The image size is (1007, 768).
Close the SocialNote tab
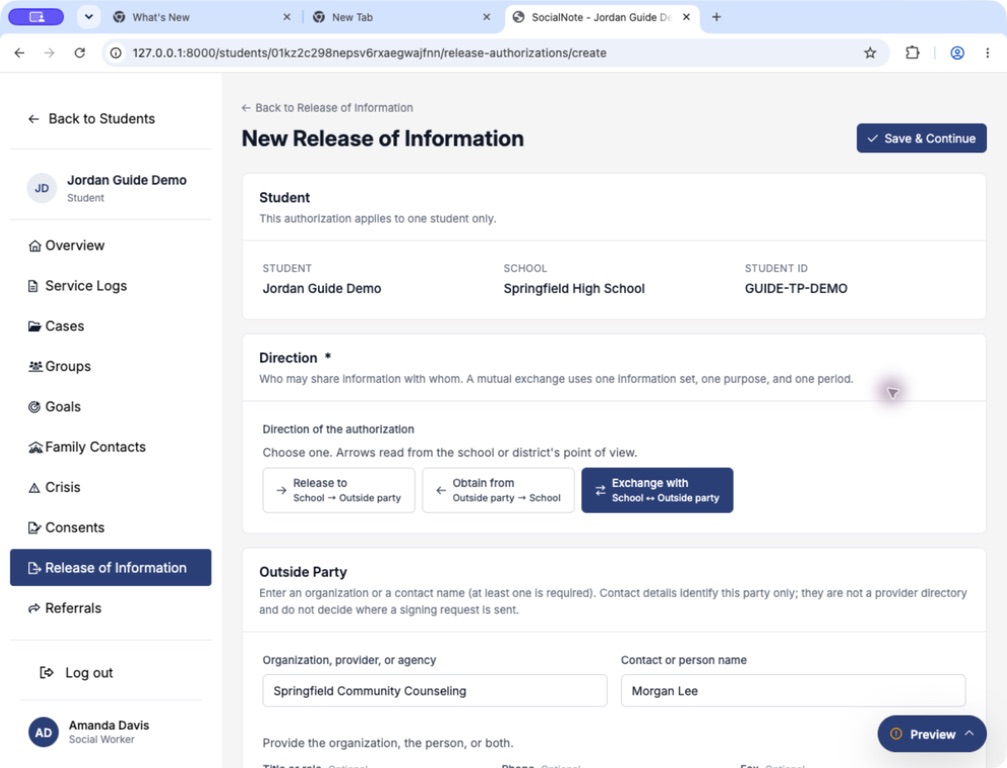pyautogui.click(x=687, y=17)
